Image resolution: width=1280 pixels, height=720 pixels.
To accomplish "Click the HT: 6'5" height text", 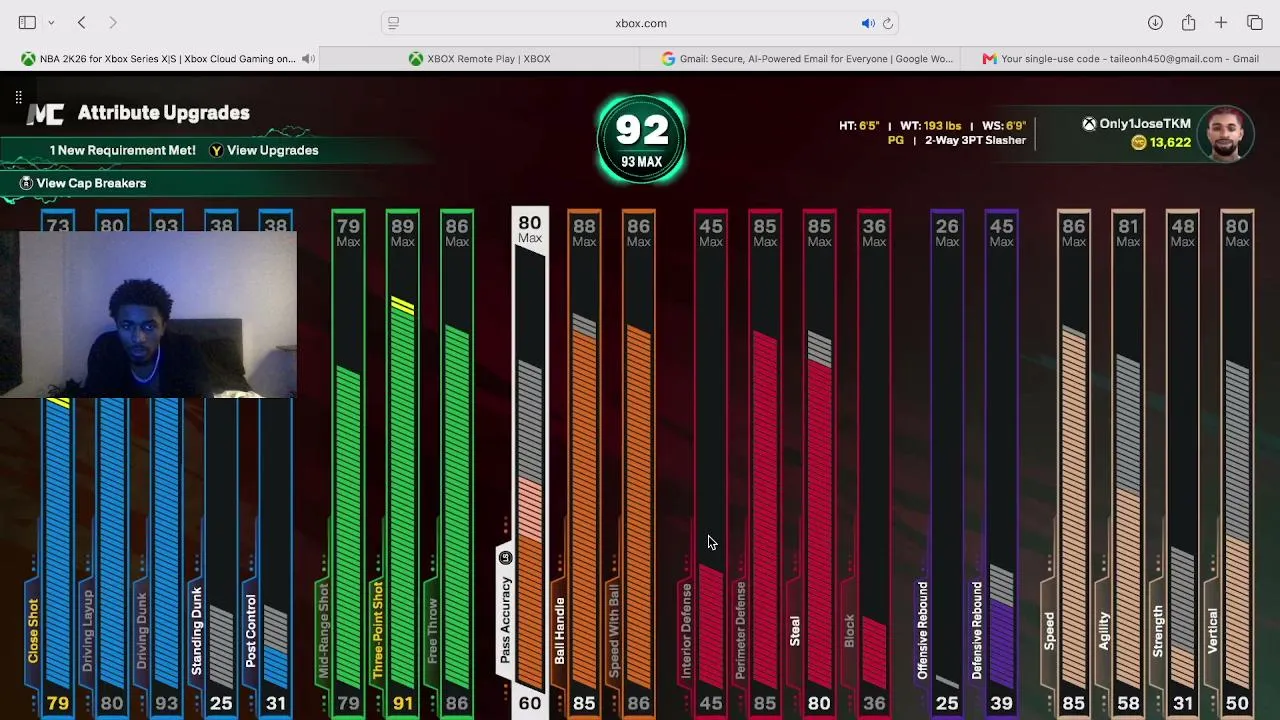I will click(x=859, y=126).
